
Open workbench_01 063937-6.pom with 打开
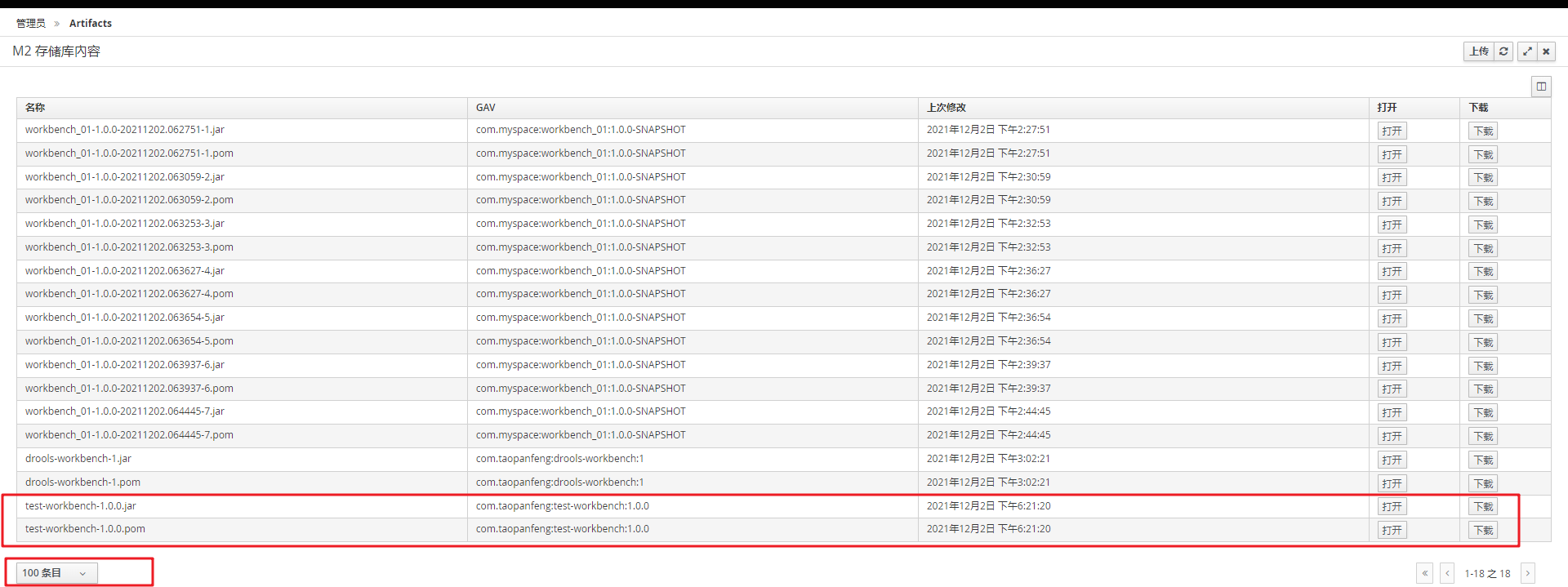[x=1392, y=389]
